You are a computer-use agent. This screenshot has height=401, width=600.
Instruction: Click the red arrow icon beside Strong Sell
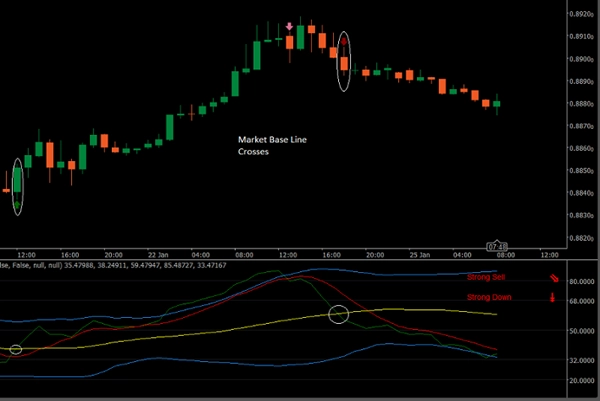549,281
